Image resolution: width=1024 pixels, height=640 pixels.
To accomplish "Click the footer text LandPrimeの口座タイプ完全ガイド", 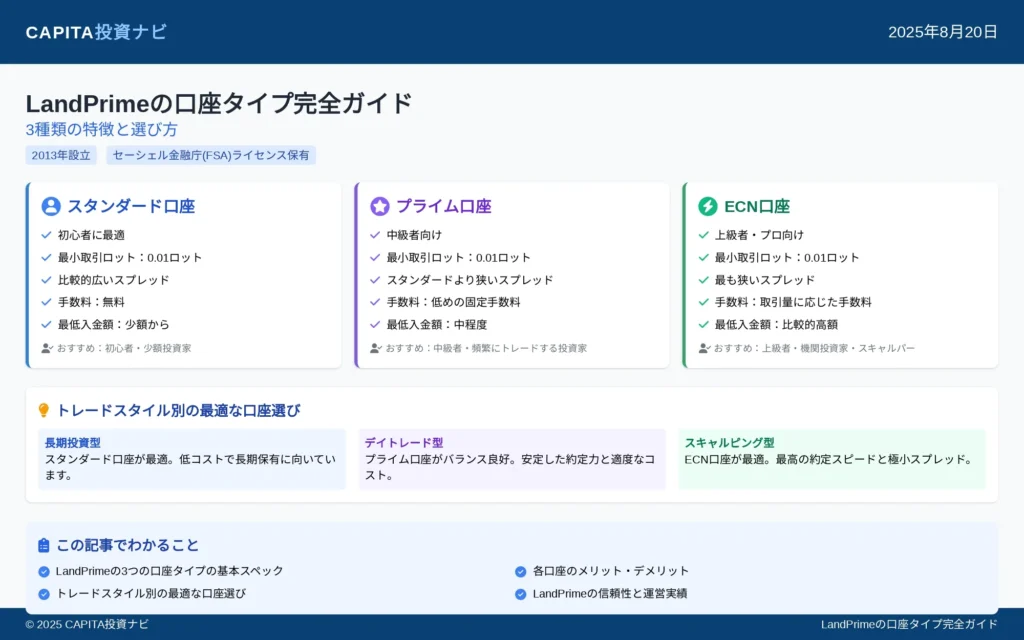I will pyautogui.click(x=909, y=624).
